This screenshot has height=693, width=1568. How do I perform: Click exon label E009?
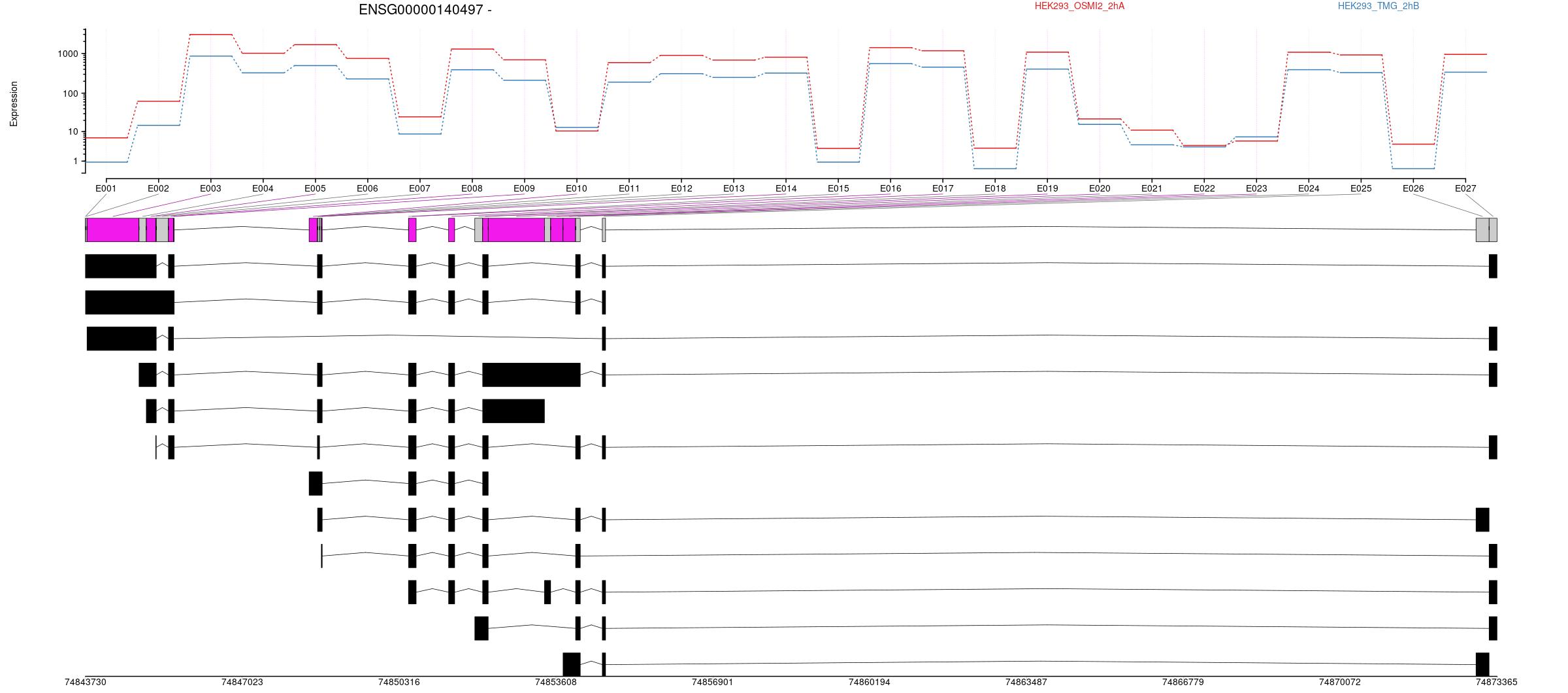point(524,188)
